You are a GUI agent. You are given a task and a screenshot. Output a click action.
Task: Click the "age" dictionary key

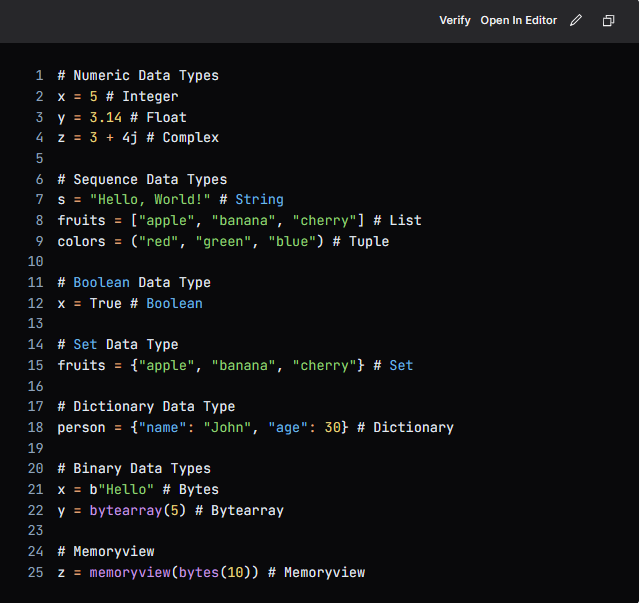point(288,428)
